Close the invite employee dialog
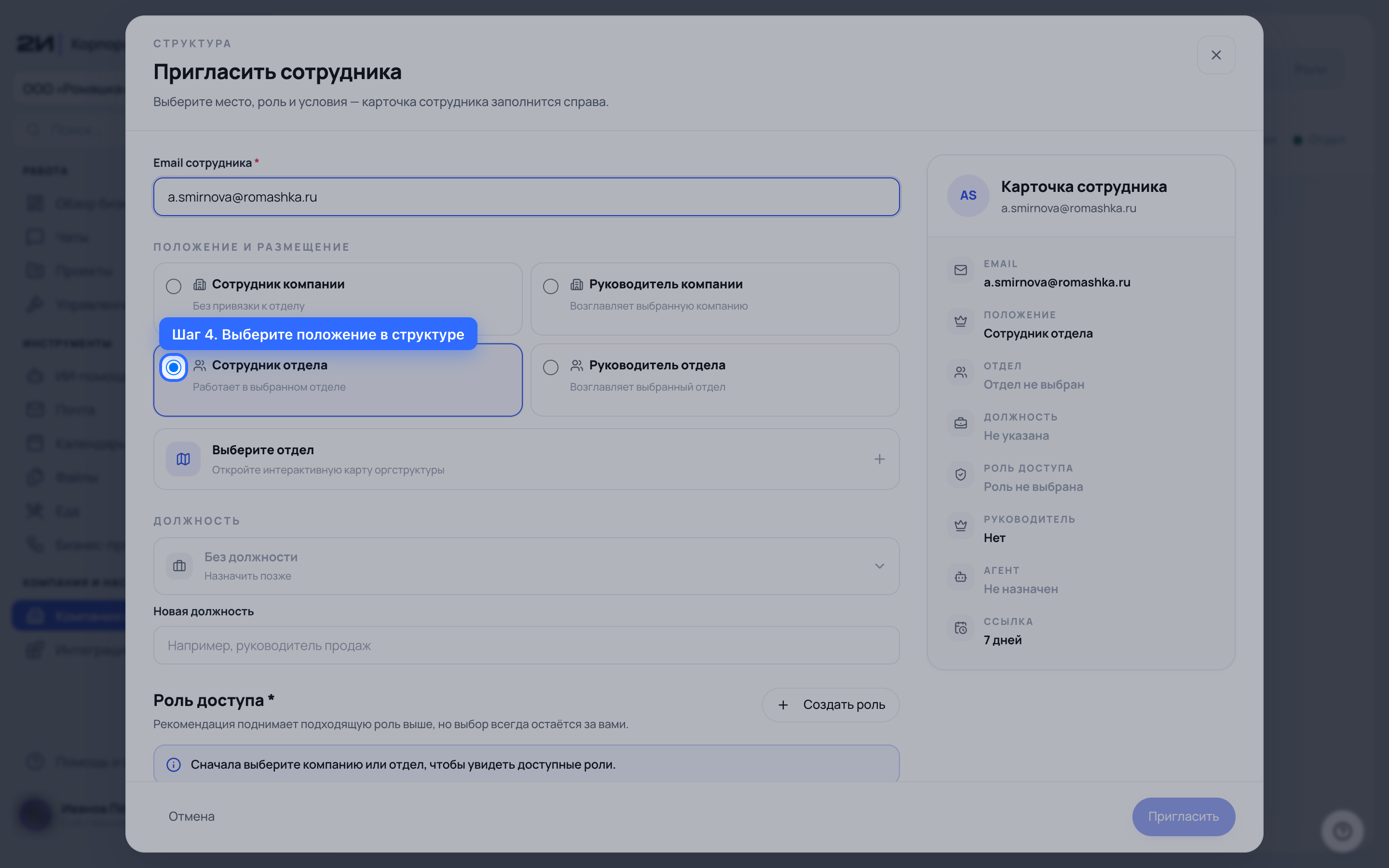This screenshot has height=868, width=1389. coord(1216,55)
